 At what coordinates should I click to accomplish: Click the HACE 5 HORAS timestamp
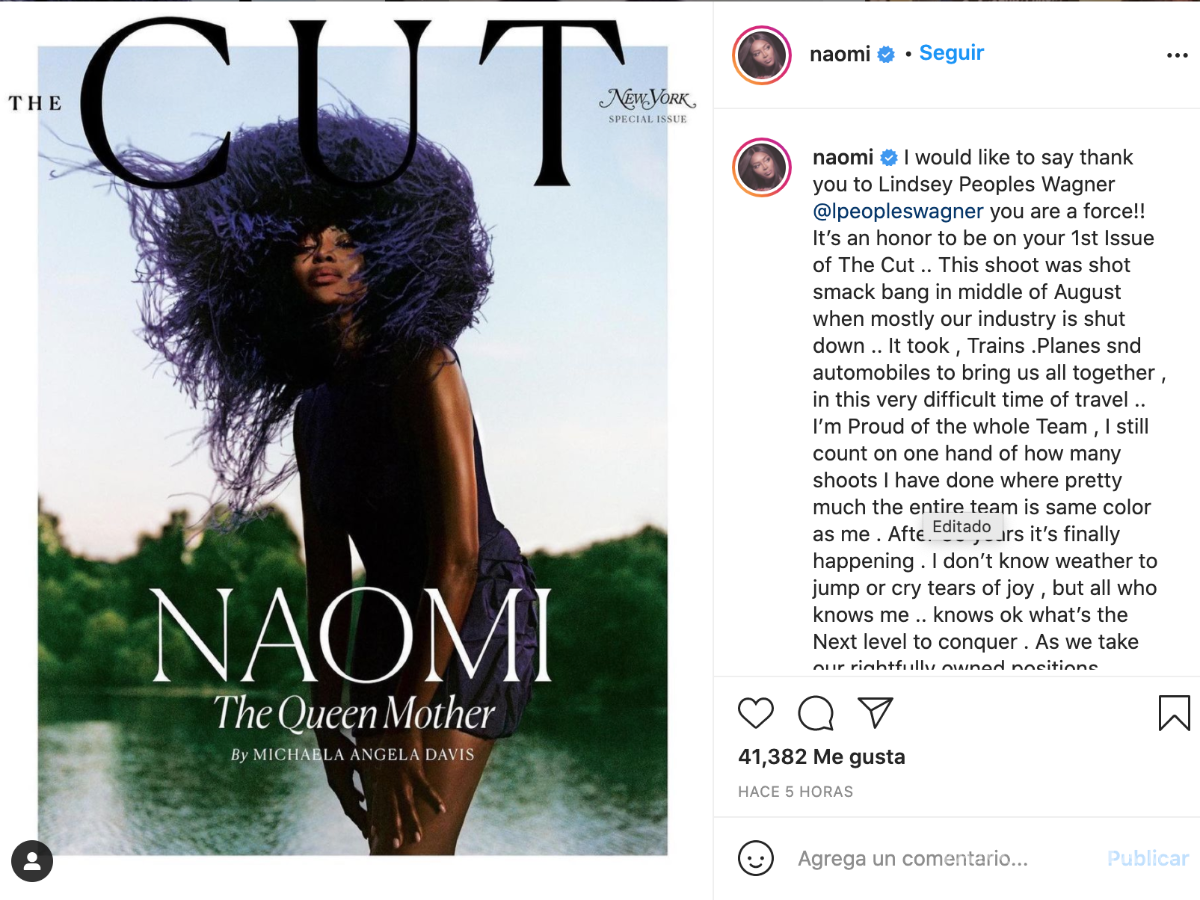796,792
